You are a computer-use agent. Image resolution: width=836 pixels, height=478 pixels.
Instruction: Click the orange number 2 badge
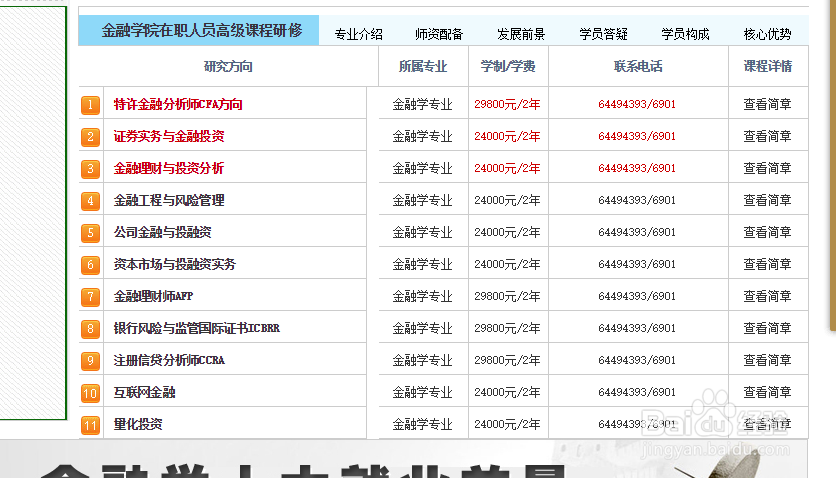point(90,136)
